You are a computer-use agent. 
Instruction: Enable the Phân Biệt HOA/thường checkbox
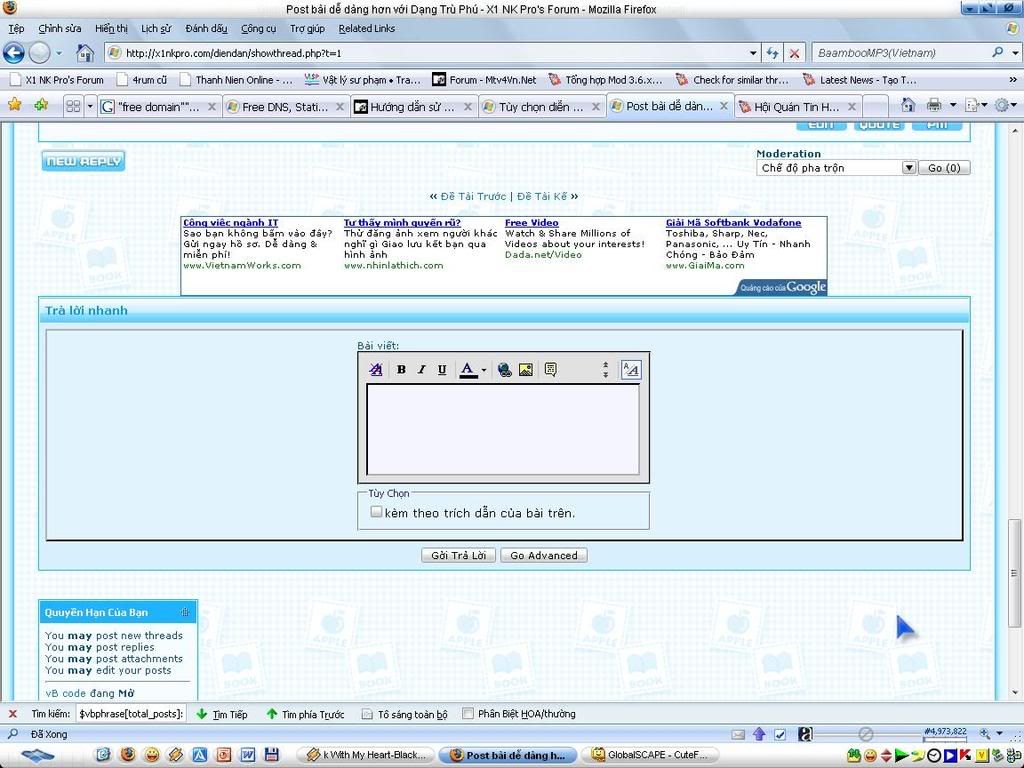click(x=468, y=714)
